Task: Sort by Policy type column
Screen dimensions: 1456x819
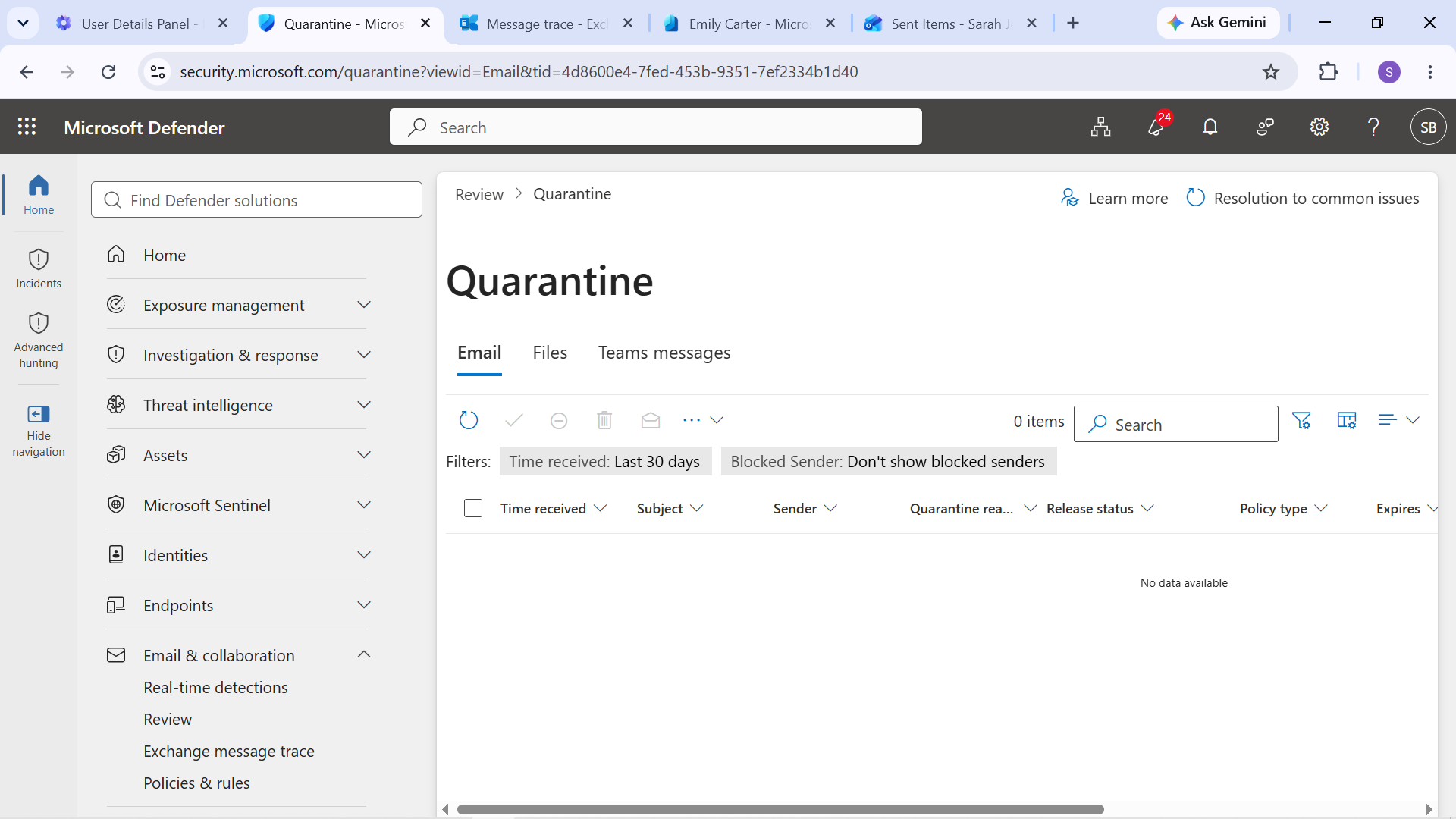Action: pos(1283,508)
